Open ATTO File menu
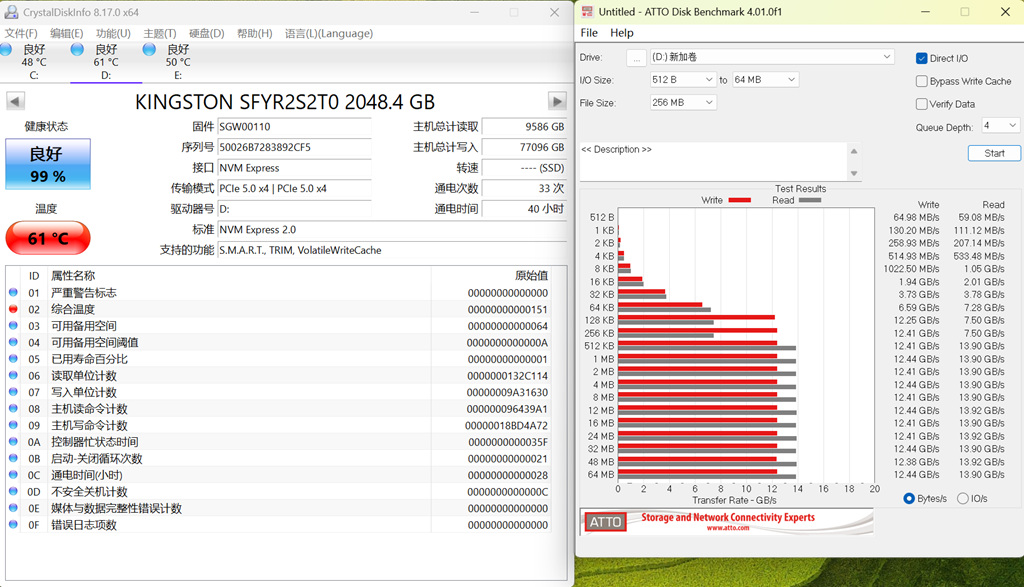Screen dimensions: 1024x587 pyautogui.click(x=589, y=33)
